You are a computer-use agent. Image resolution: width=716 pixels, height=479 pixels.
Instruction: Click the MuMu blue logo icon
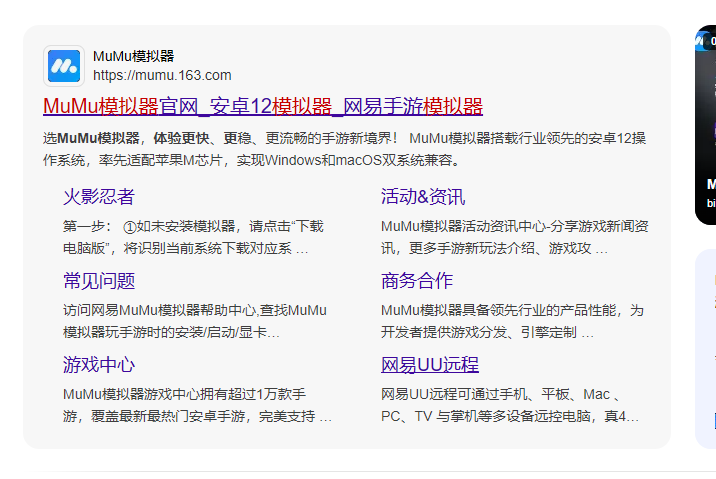coord(64,66)
